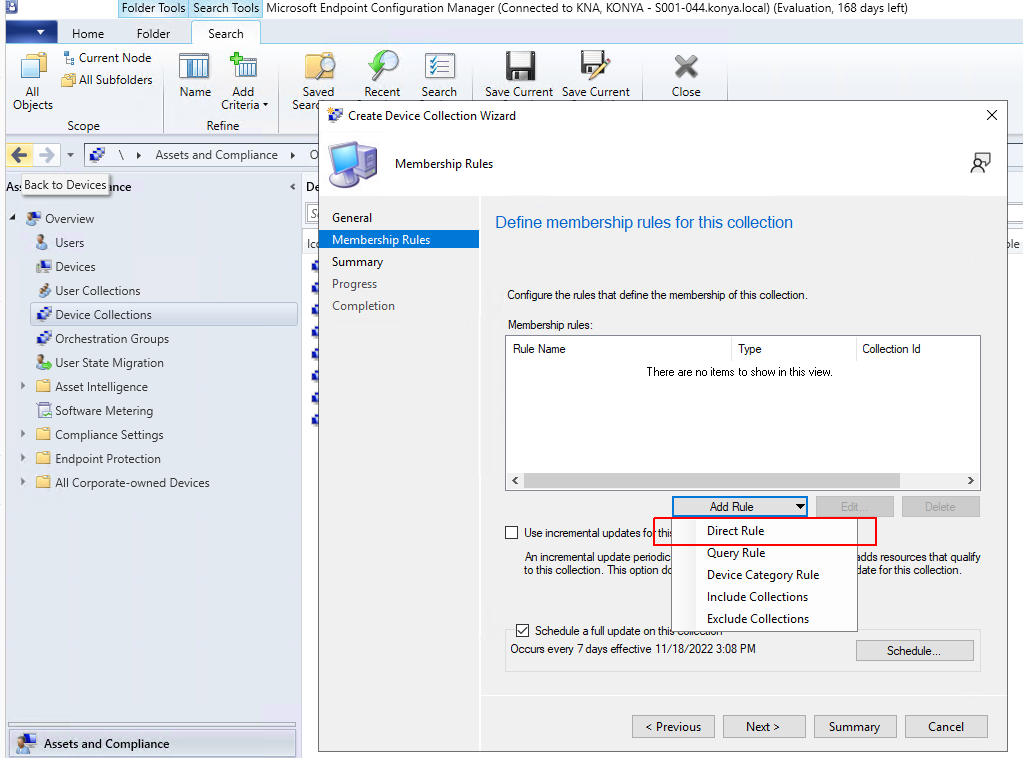Image resolution: width=1023 pixels, height=758 pixels.
Task: Click the wizard feedback icon
Action: (980, 163)
